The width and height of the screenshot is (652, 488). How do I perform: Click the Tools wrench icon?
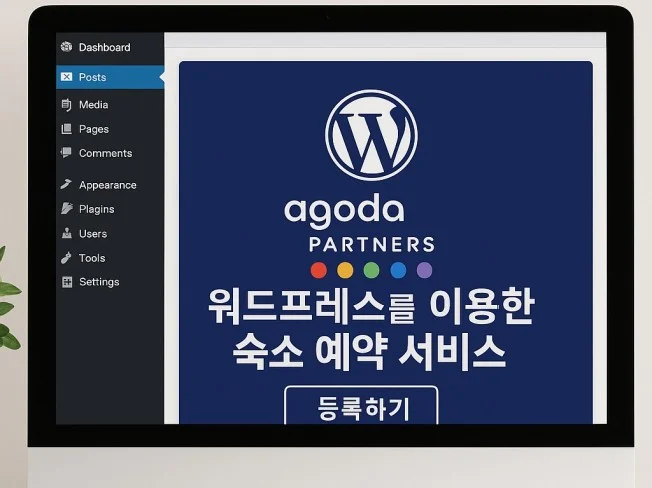pos(66,258)
